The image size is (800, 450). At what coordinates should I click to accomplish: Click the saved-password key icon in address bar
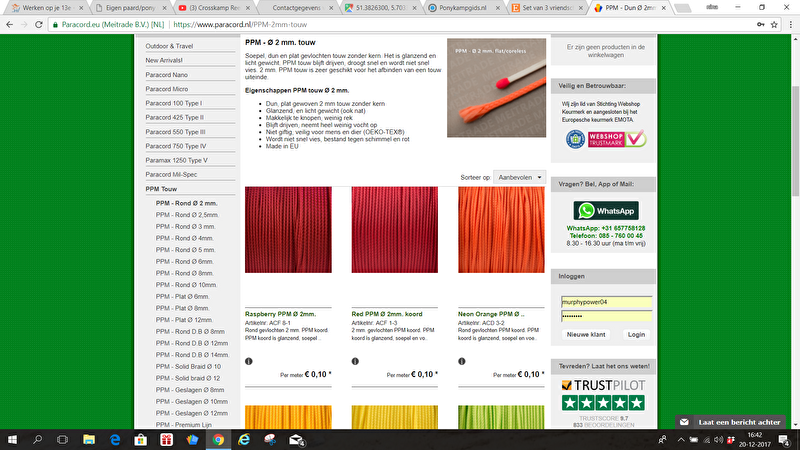click(760, 24)
